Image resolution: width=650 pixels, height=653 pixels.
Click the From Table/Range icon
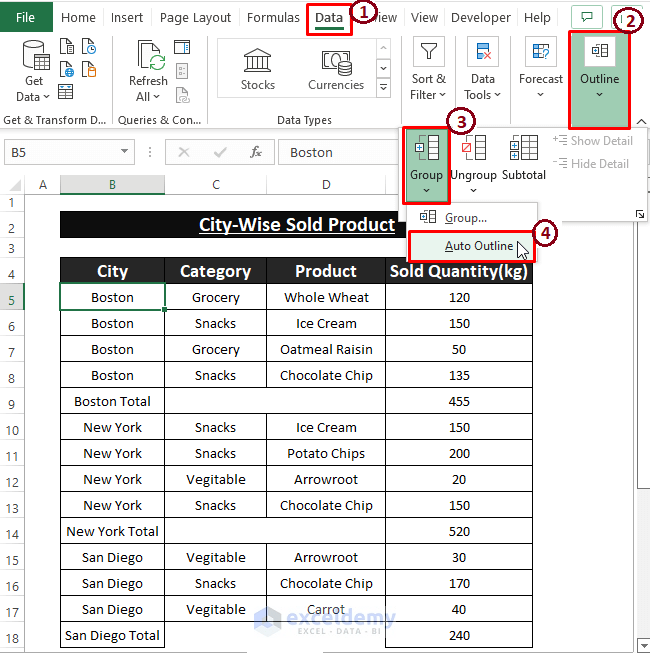coord(66,92)
